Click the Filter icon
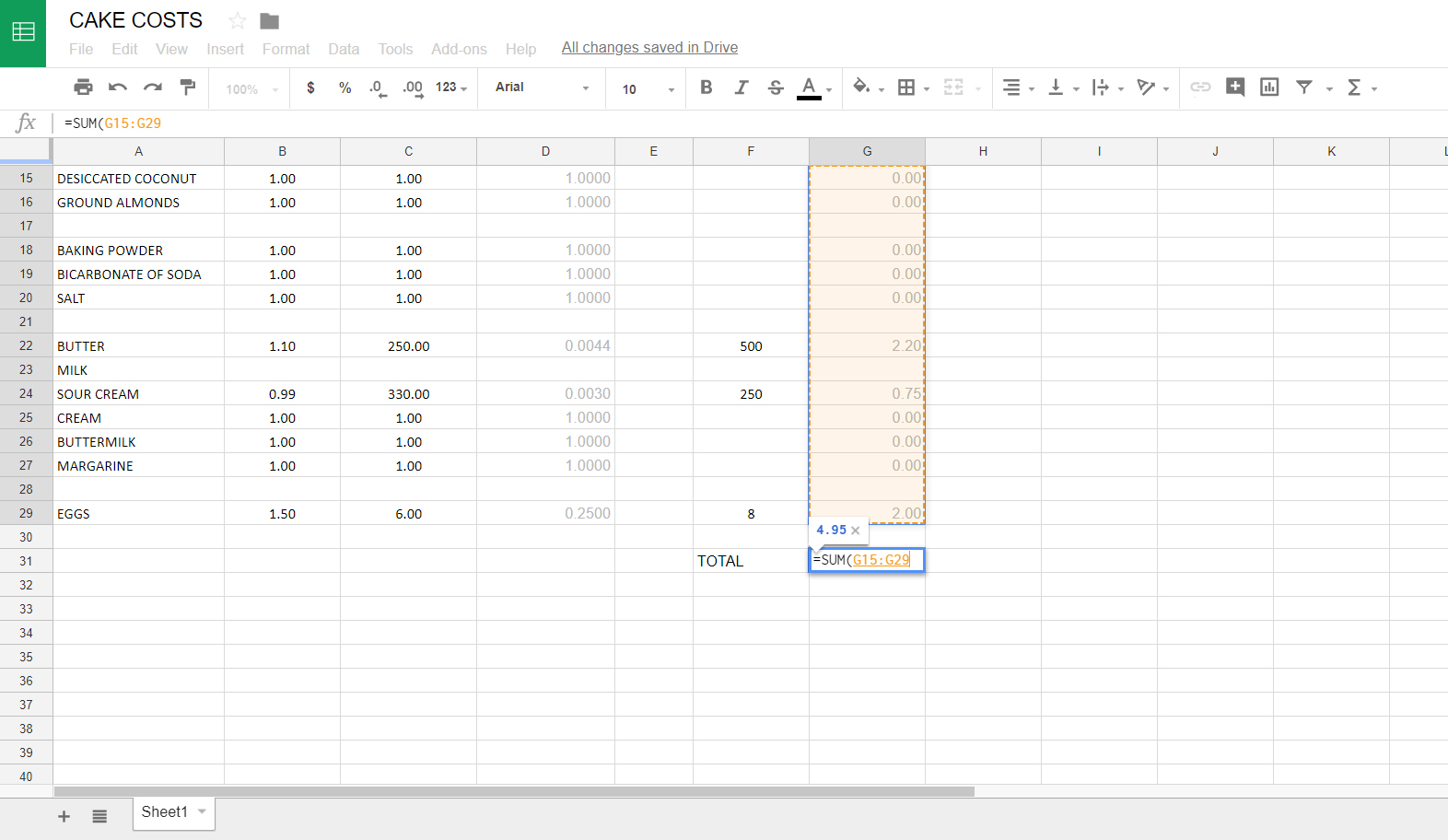1448x840 pixels. point(1304,87)
